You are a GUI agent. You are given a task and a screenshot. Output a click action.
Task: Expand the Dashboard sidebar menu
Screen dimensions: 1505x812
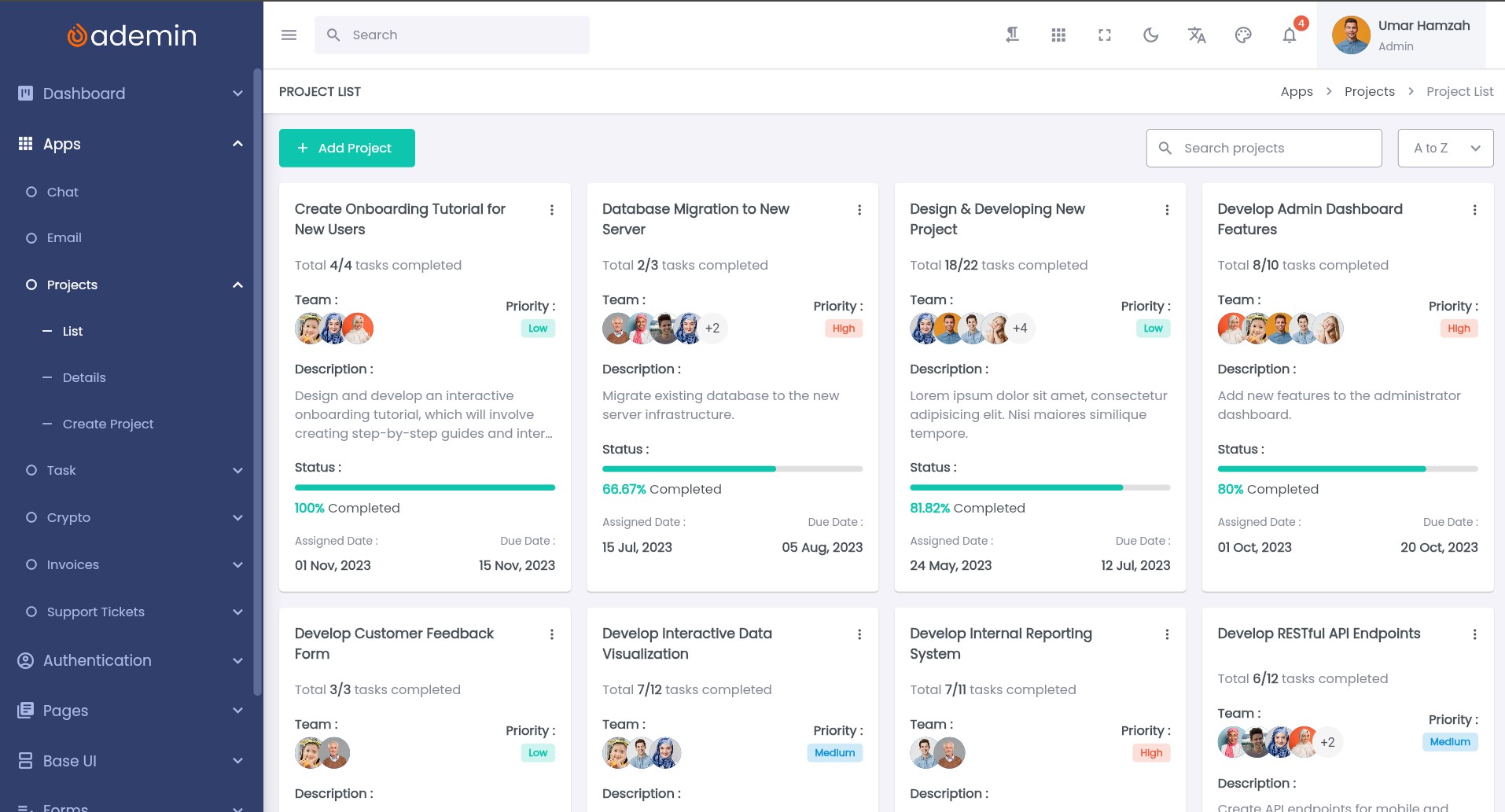(x=131, y=94)
